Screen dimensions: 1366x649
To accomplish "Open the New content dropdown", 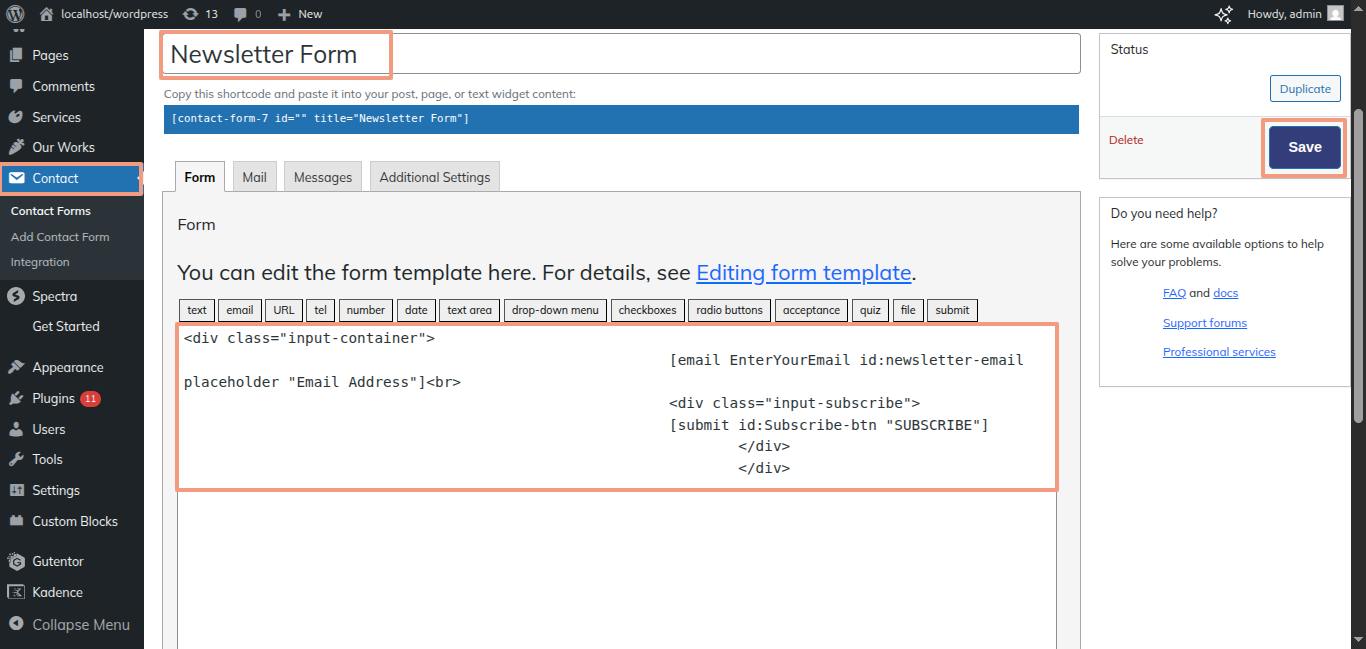I will click(300, 14).
